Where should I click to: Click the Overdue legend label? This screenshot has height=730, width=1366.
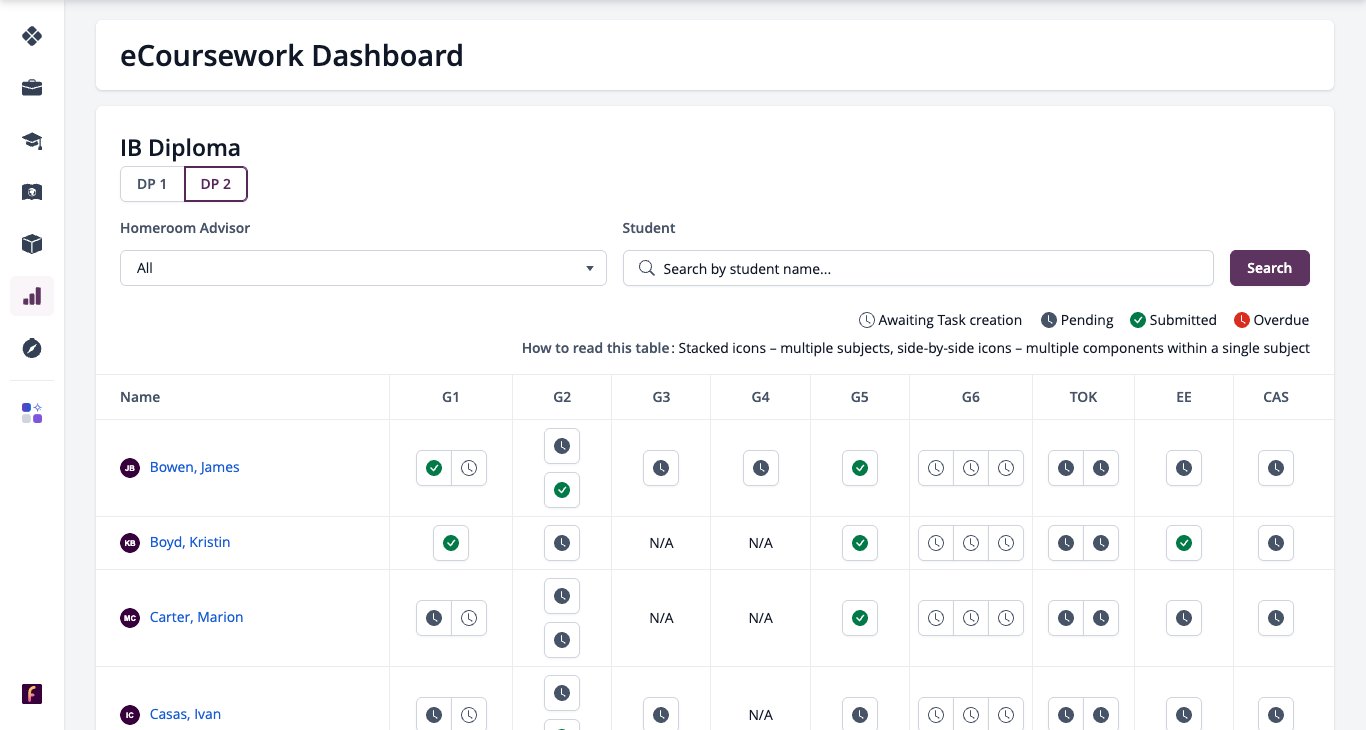click(1281, 320)
